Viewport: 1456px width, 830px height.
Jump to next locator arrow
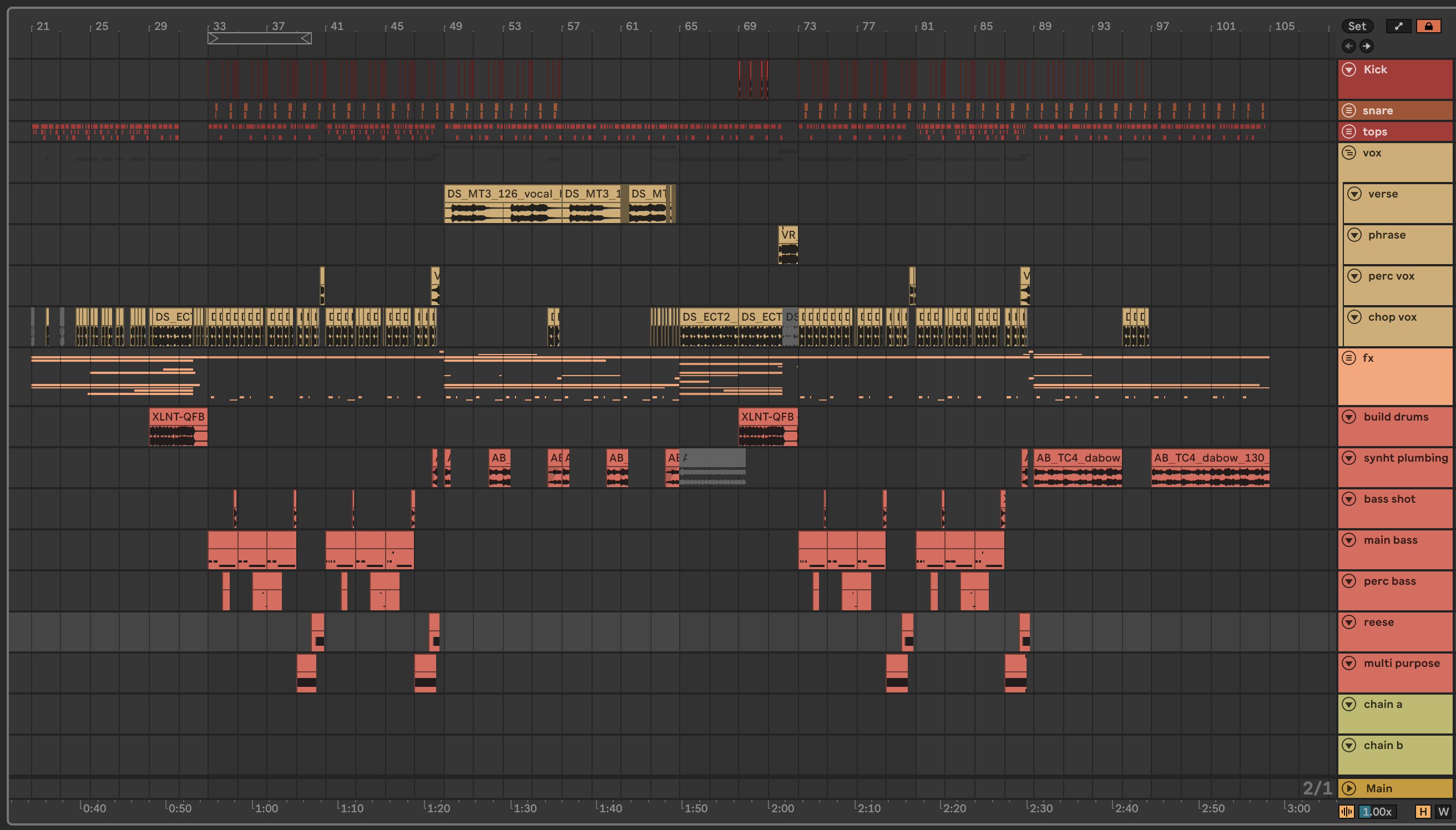[x=1367, y=46]
